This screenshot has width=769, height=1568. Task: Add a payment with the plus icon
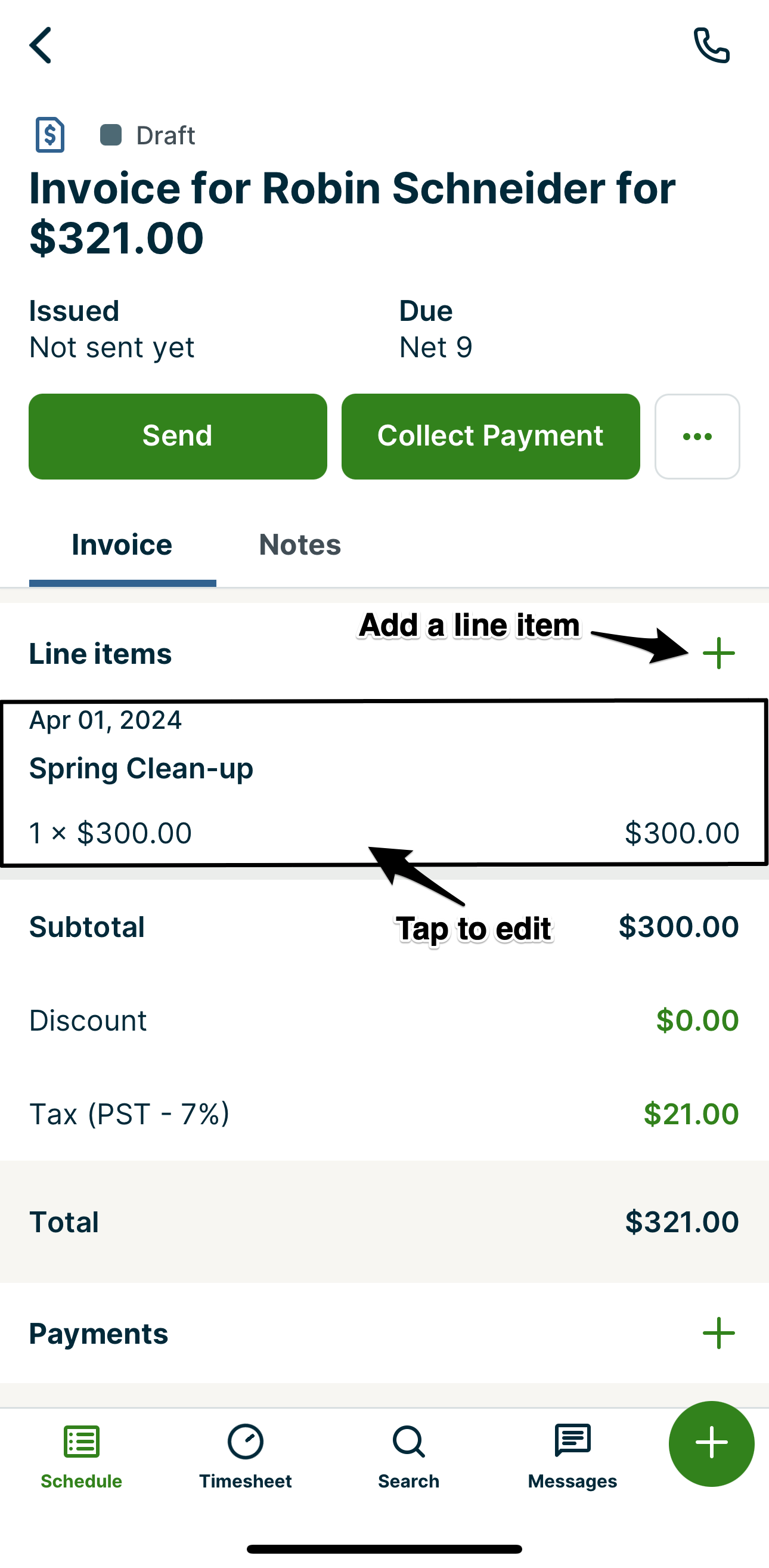718,1333
